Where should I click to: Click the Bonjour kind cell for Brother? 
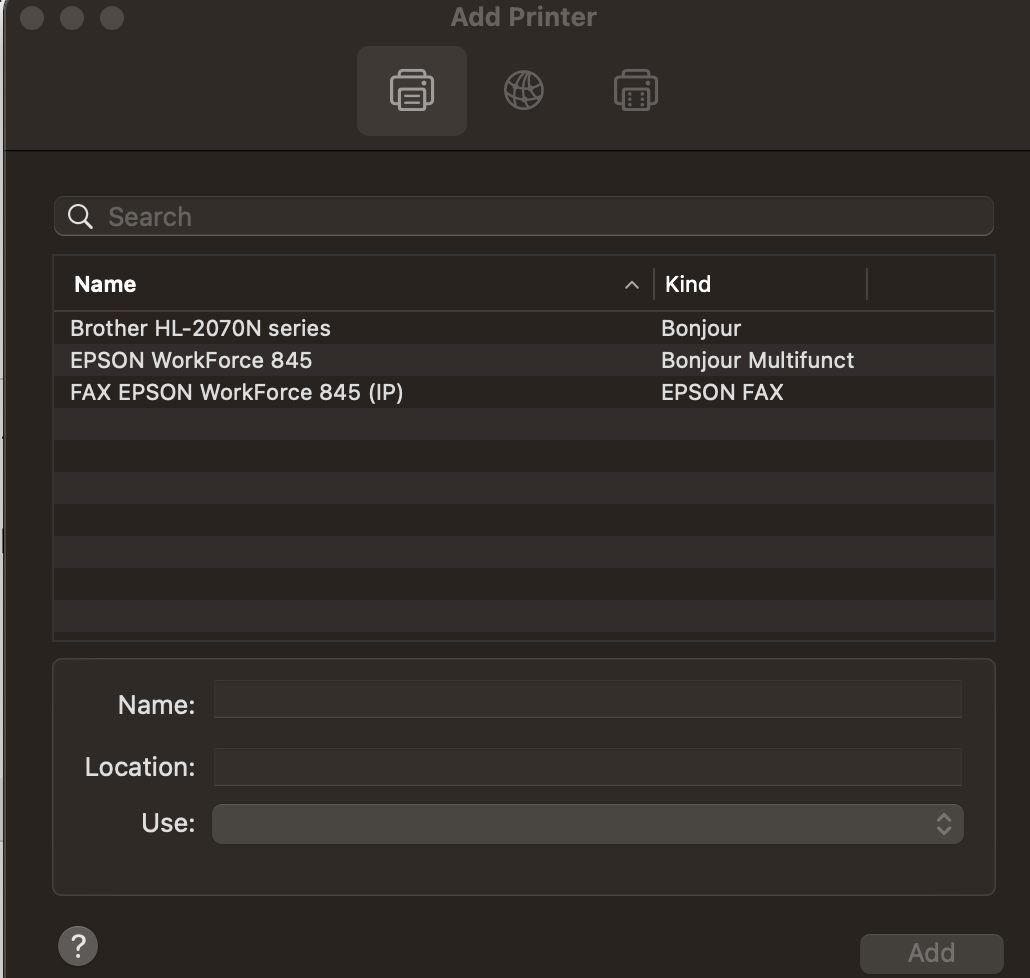tap(701, 328)
